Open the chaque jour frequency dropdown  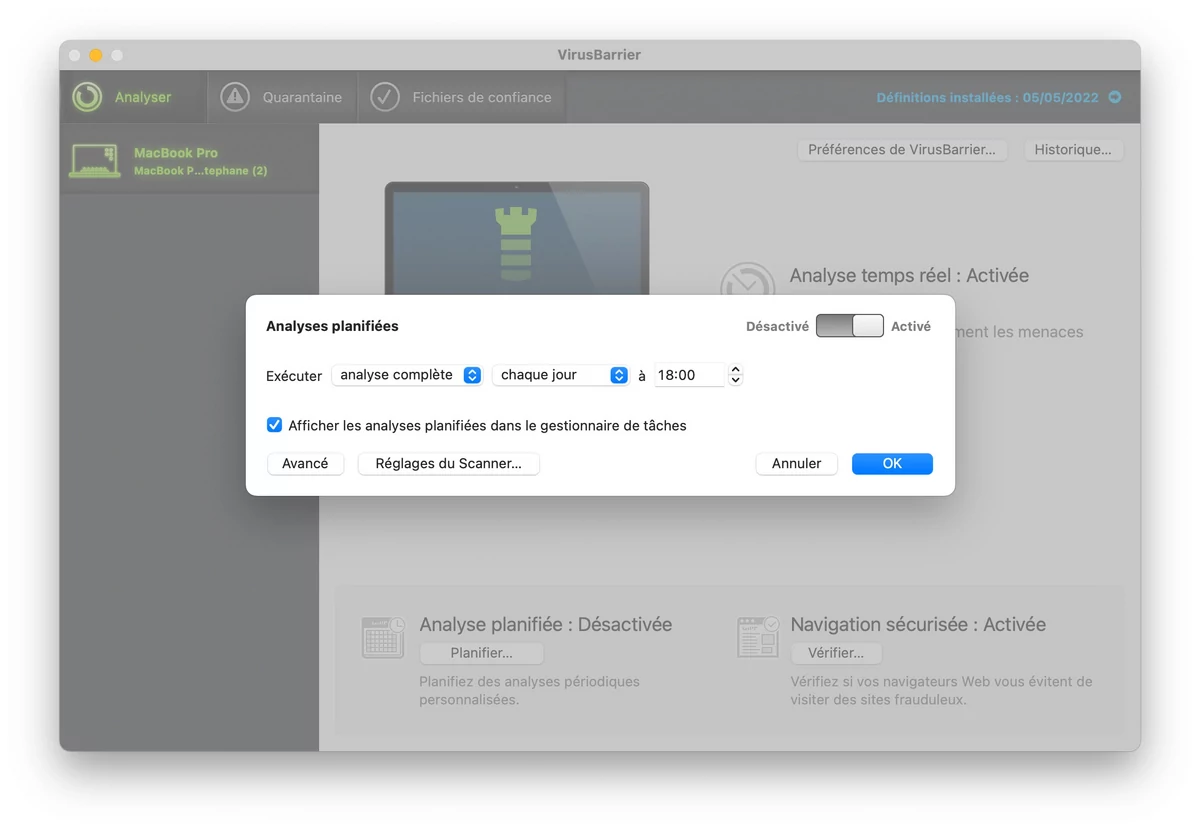pyautogui.click(x=560, y=375)
